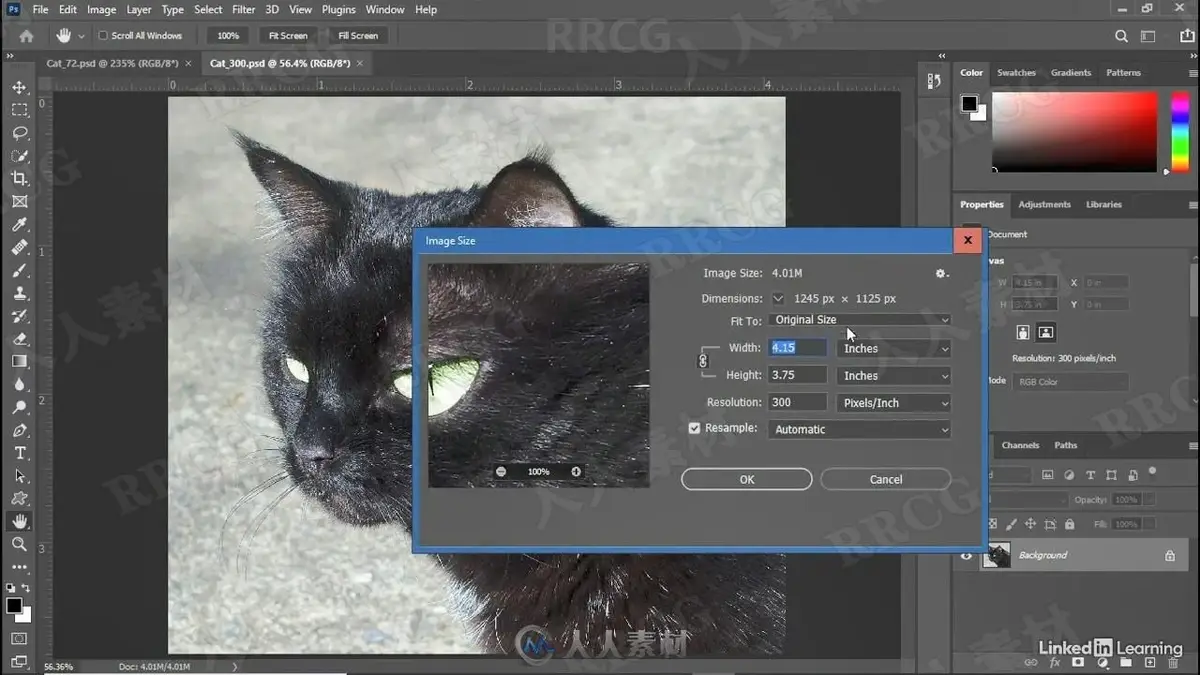The height and width of the screenshot is (675, 1200).
Task: Select the Gradient tool
Action: point(19,361)
